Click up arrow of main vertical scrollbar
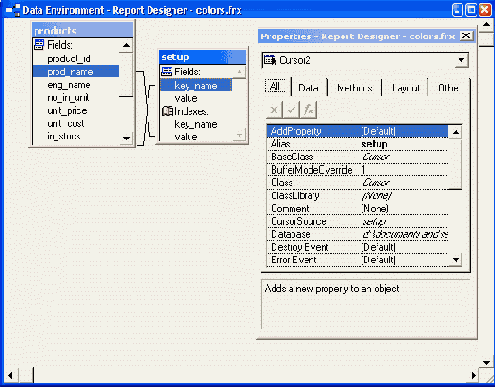 click(x=486, y=25)
